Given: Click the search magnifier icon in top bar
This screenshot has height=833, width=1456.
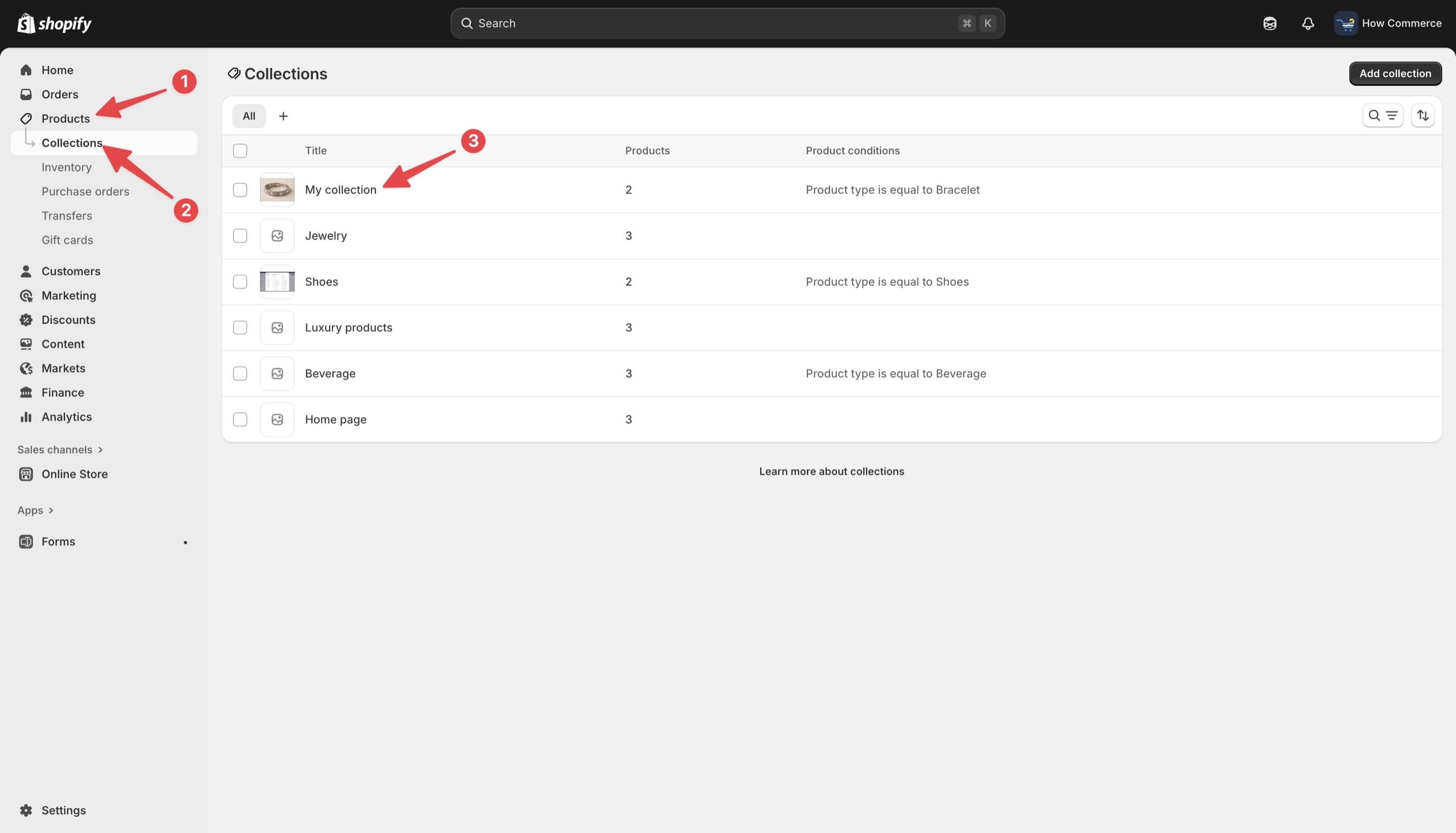Looking at the screenshot, I should 467,23.
